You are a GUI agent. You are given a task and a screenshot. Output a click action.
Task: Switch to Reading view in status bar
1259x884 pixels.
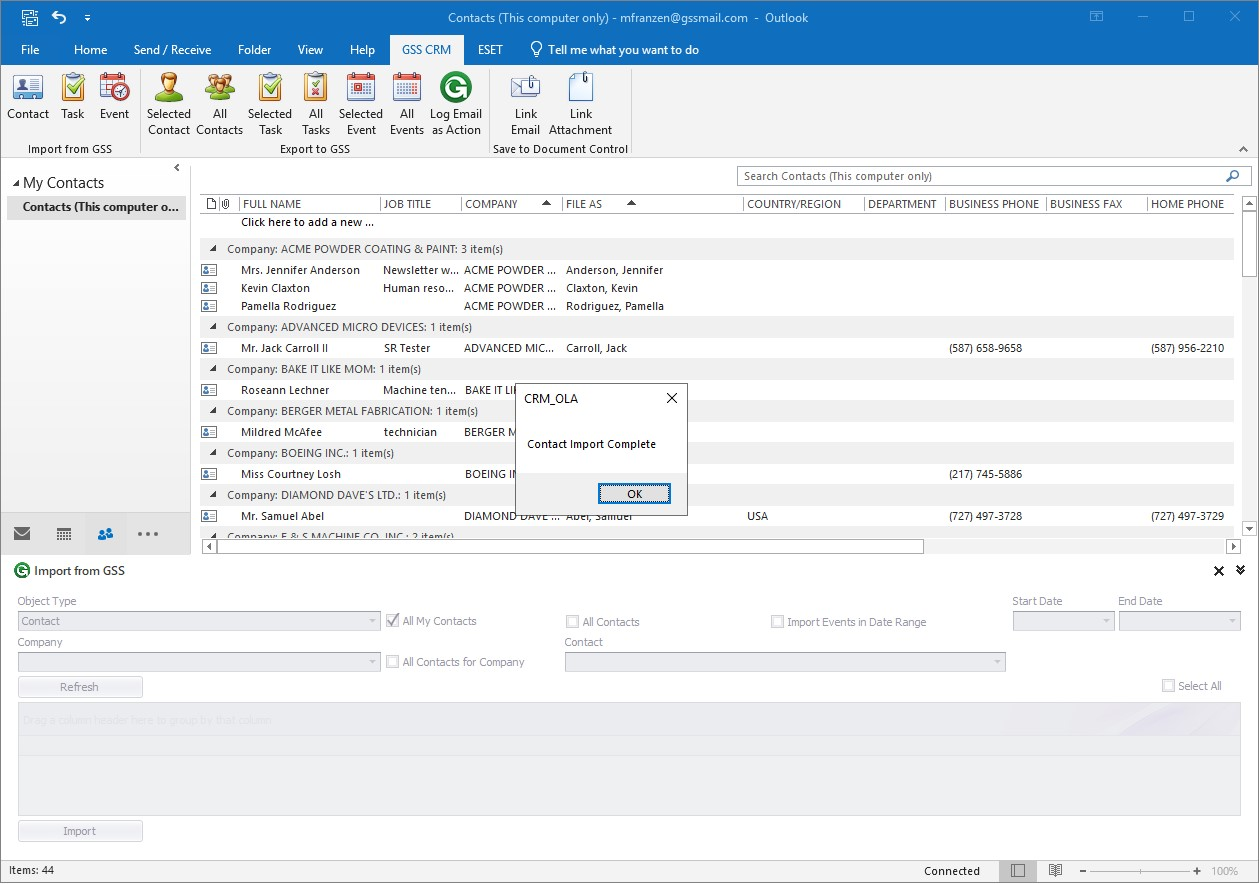coord(1055,871)
